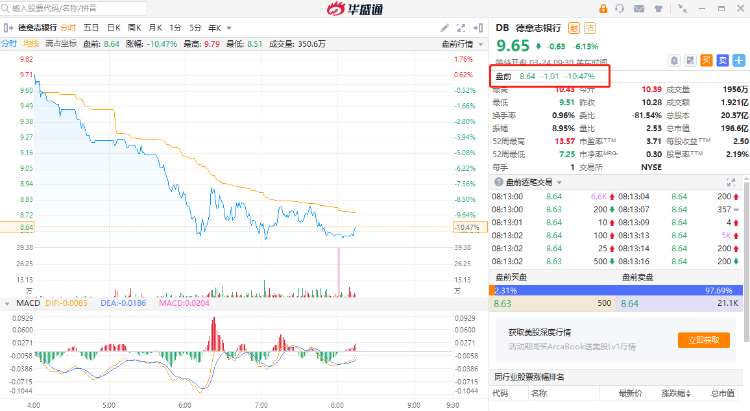Click the orange lock icon

pos(603,9)
